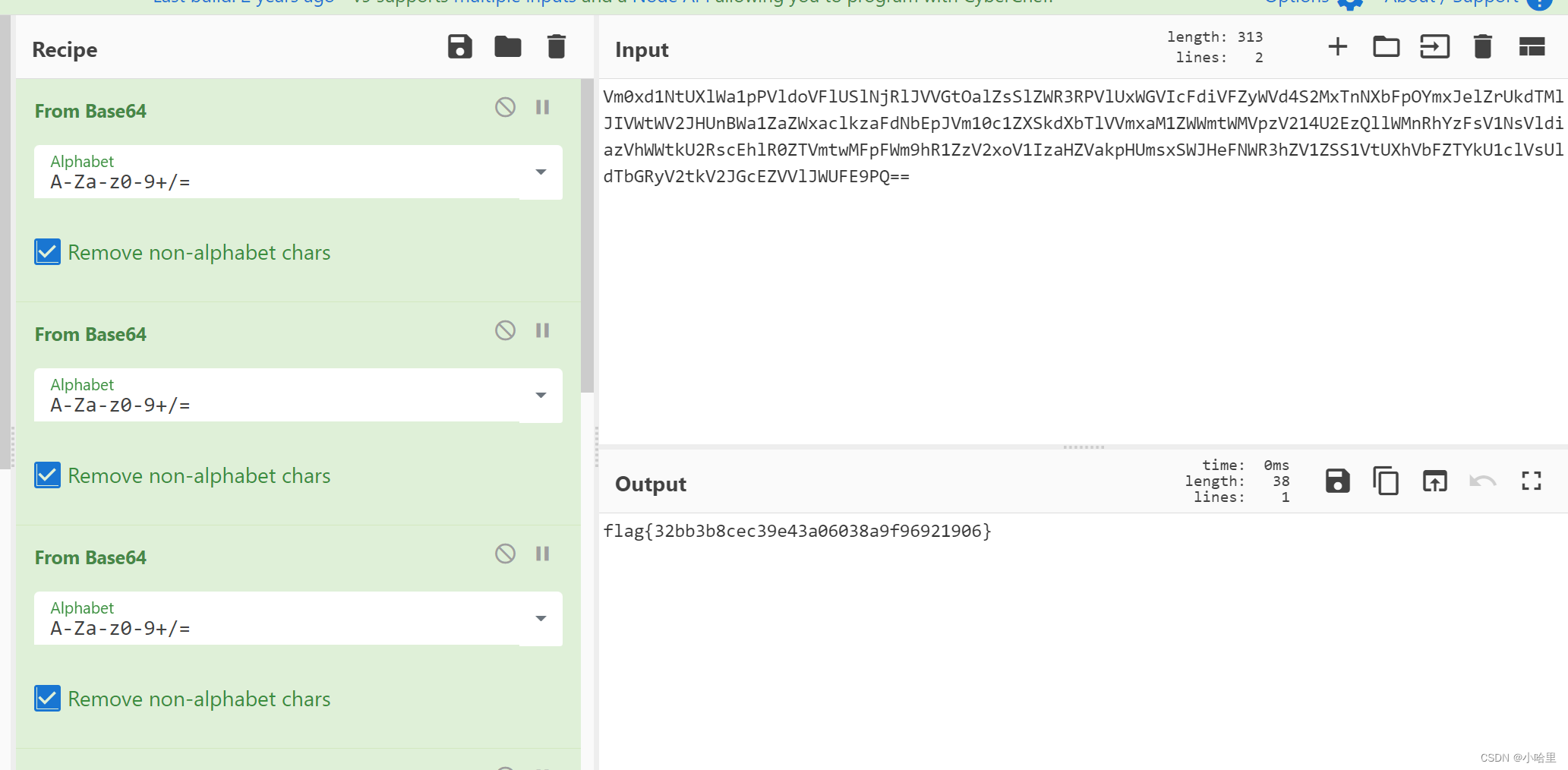Screen dimensions: 1568x770
Task: Select the first From Base64 operation title
Action: pyautogui.click(x=90, y=112)
